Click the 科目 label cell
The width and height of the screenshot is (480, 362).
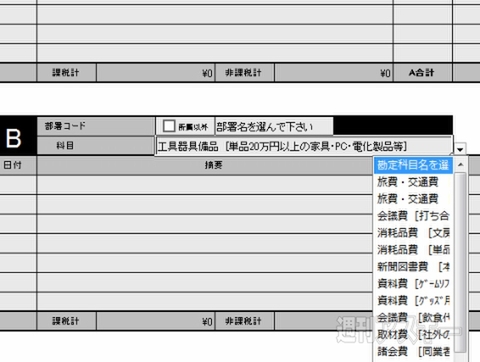[x=96, y=146]
